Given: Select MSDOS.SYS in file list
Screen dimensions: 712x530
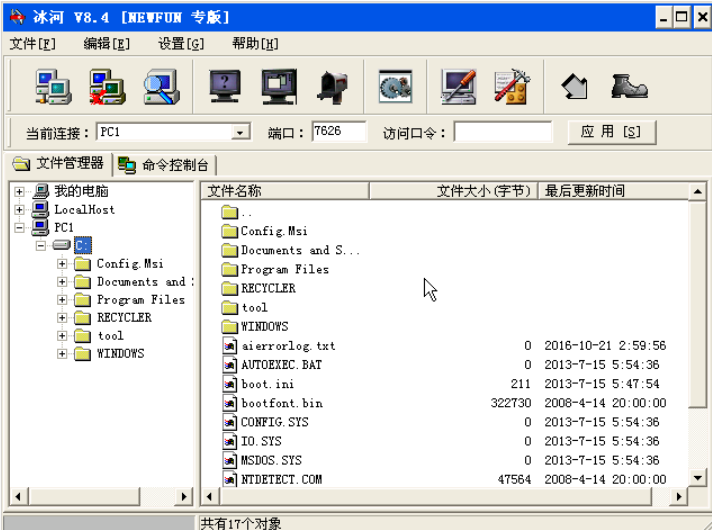Looking at the screenshot, I should (x=271, y=461).
